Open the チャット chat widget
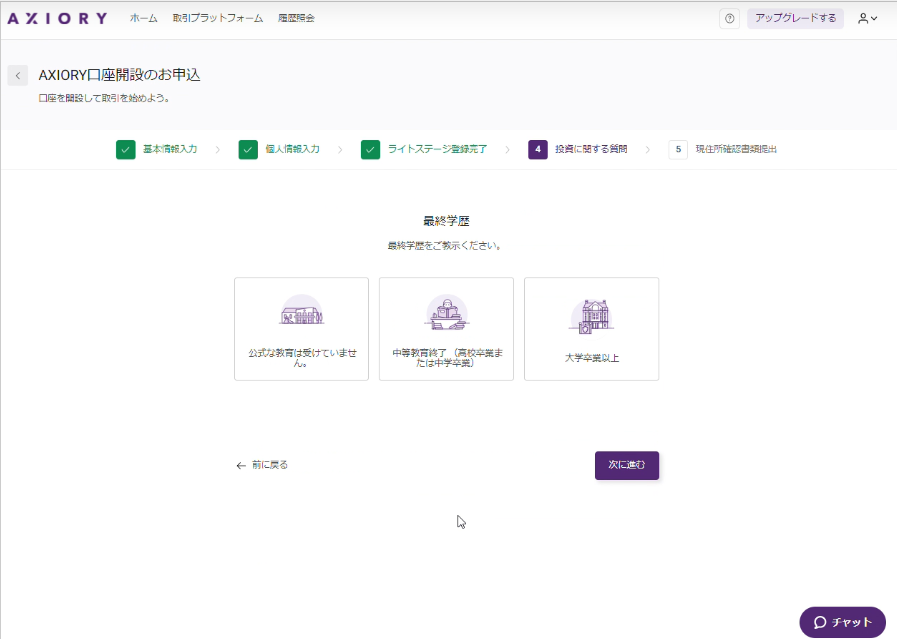This screenshot has width=897, height=639. 842,622
